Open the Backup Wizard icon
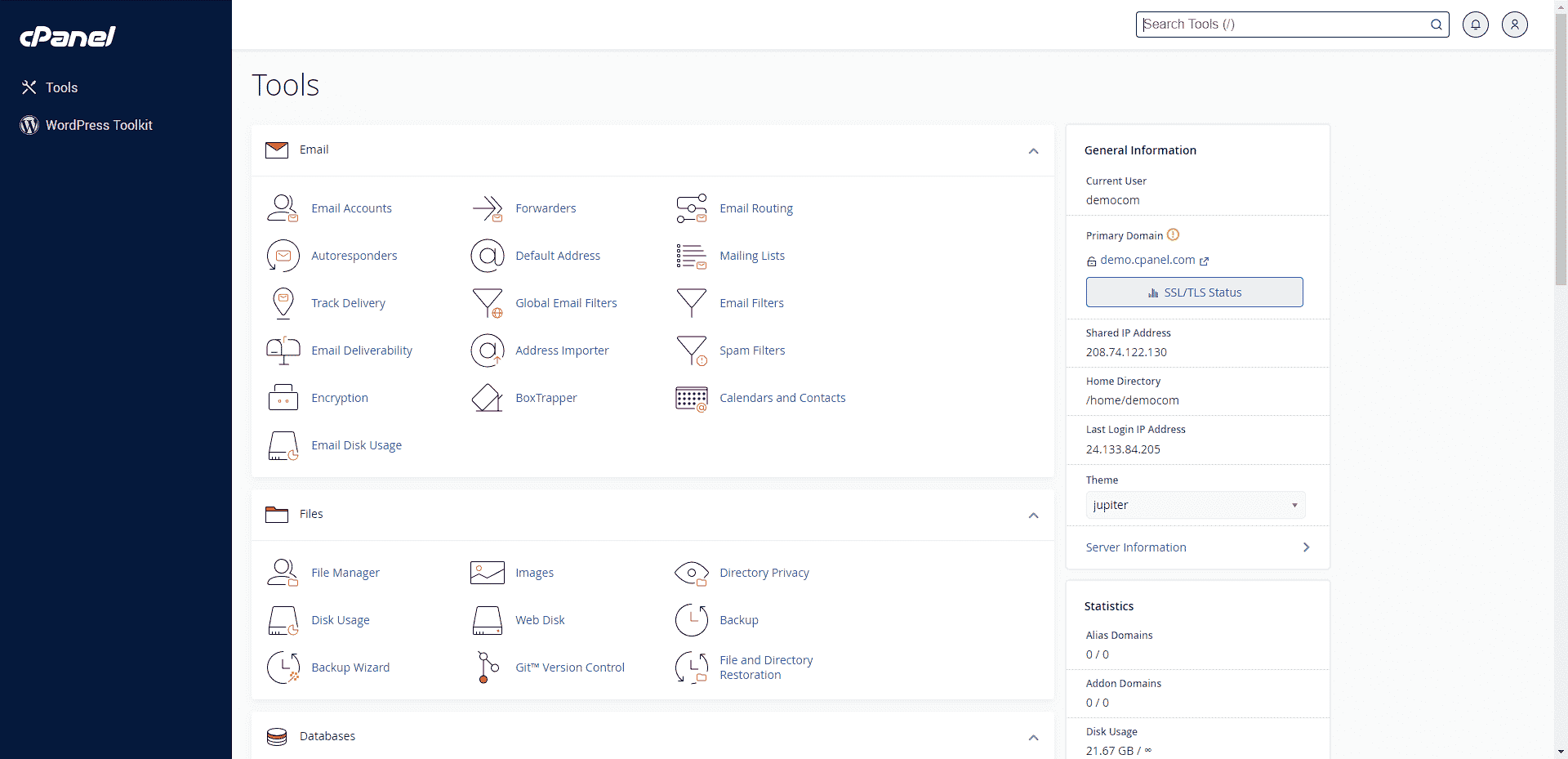The width and height of the screenshot is (1568, 759). (x=283, y=667)
